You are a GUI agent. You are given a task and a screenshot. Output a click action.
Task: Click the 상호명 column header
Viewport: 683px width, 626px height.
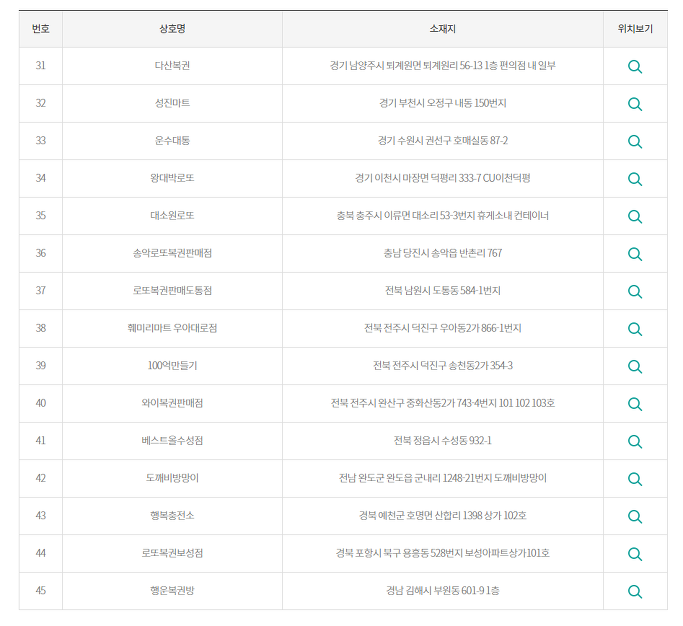pos(172,29)
